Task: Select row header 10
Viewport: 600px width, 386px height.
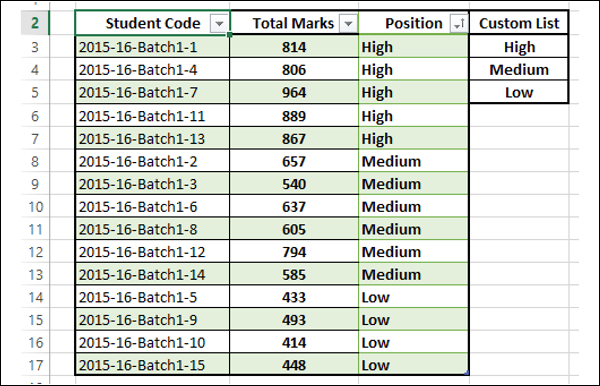Action: pyautogui.click(x=36, y=207)
